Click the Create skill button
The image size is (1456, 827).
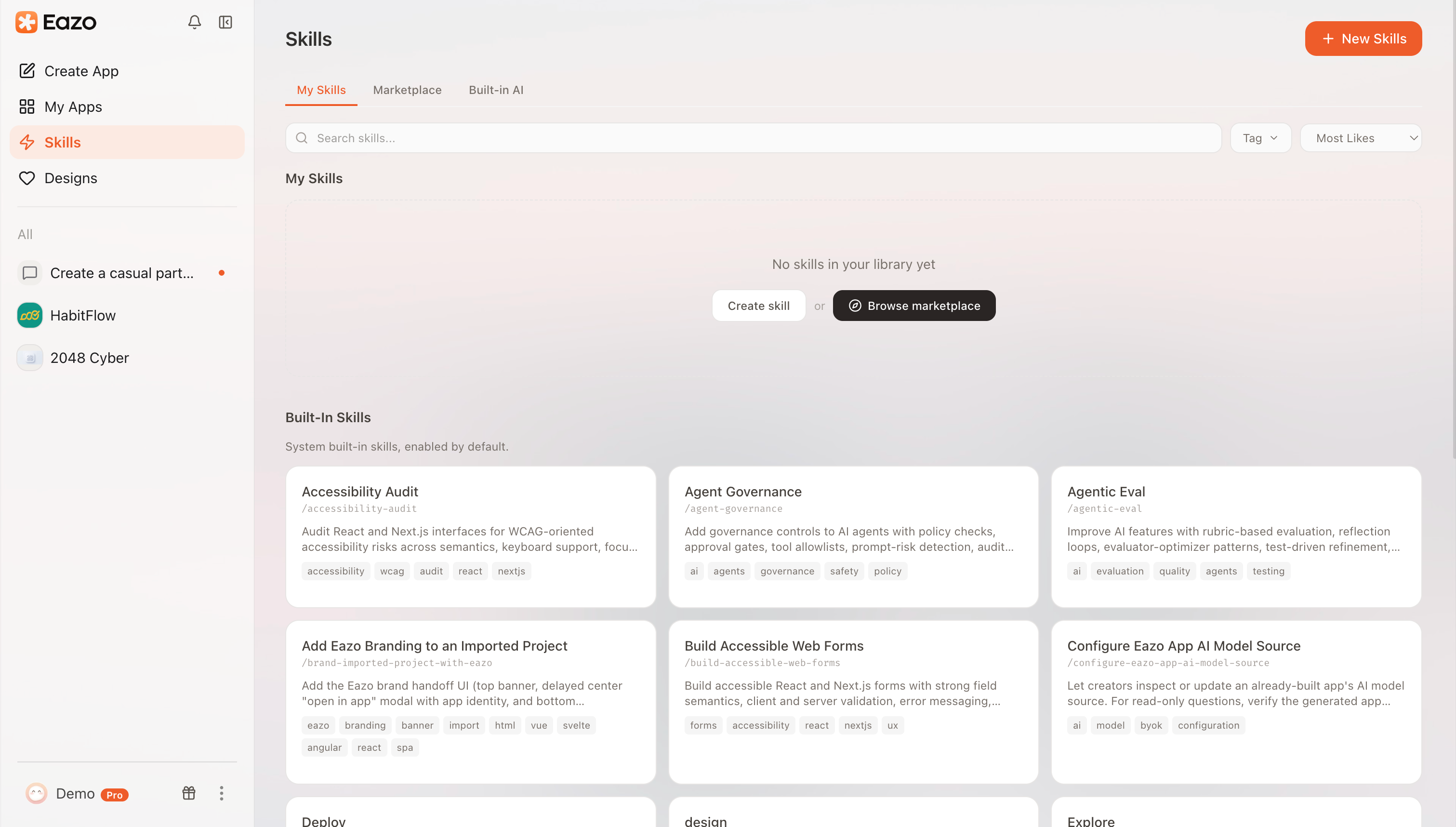(758, 306)
